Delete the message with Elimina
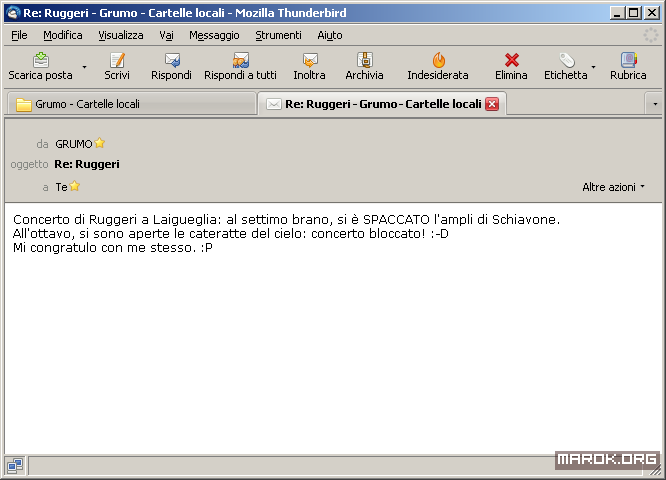Viewport: 666px width, 480px height. pyautogui.click(x=511, y=61)
